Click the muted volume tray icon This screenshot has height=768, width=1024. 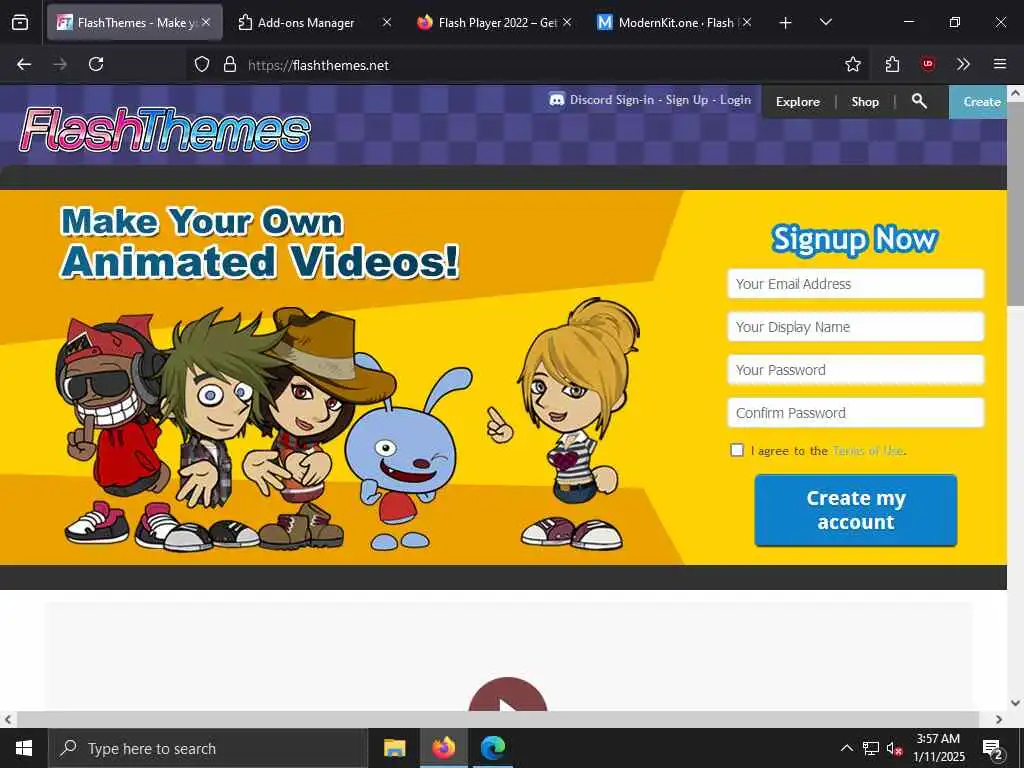[894, 749]
